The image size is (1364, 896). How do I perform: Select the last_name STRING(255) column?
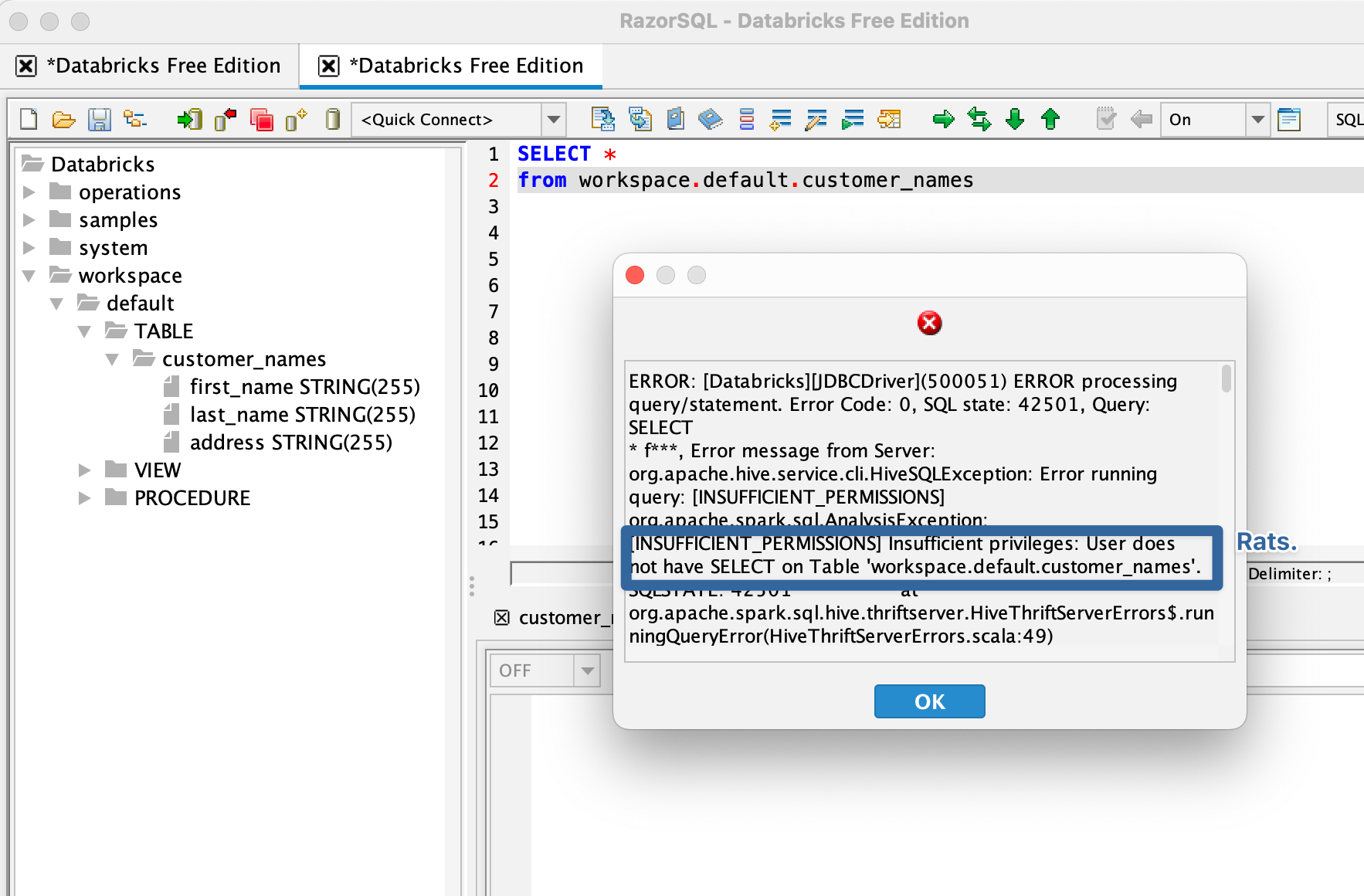click(303, 414)
